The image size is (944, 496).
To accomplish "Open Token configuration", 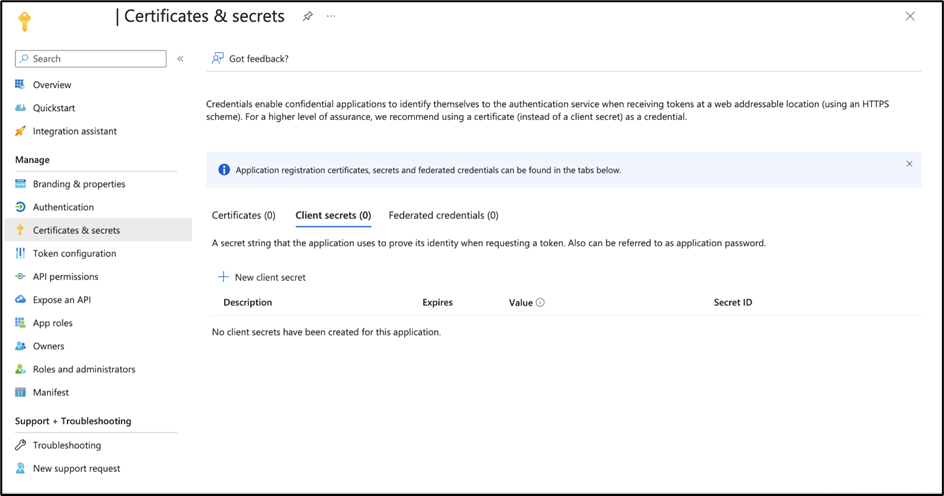I will click(x=74, y=253).
